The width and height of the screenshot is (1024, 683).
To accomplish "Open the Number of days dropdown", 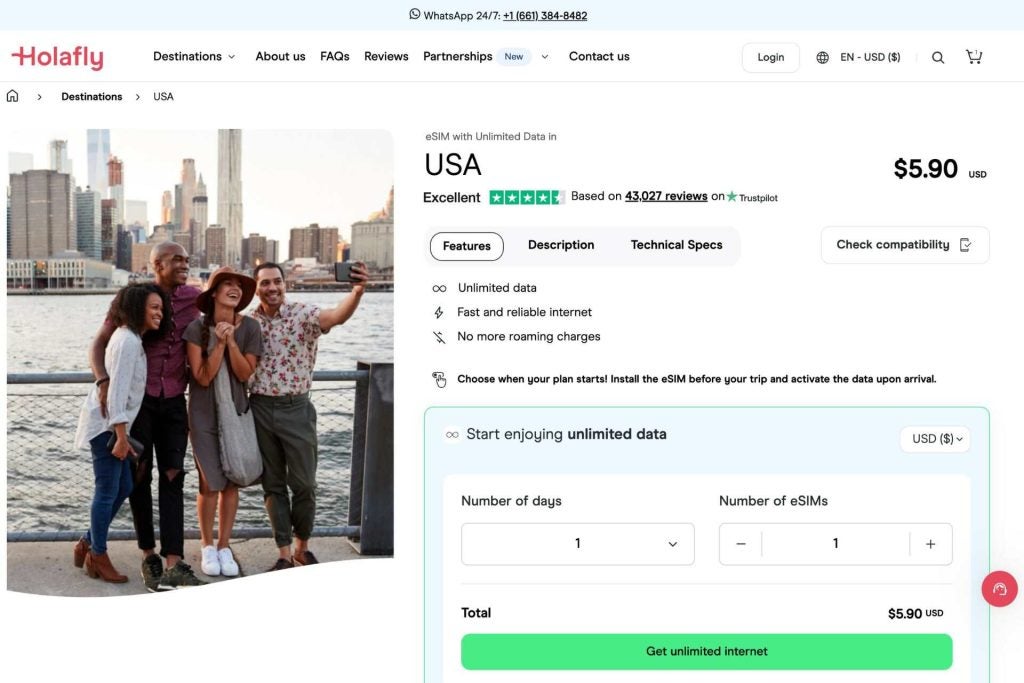I will coord(577,544).
